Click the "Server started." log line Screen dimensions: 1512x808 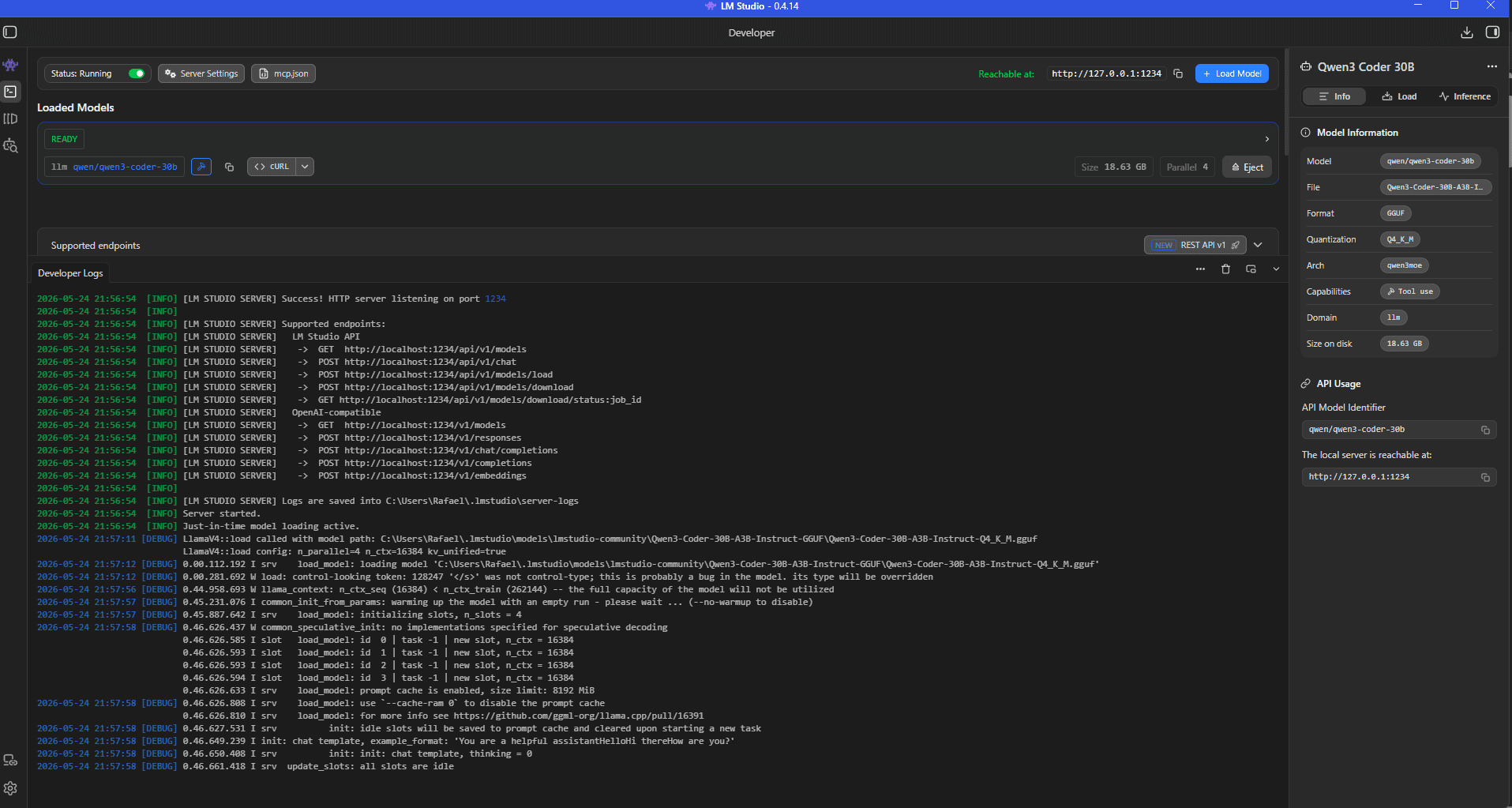pos(222,513)
